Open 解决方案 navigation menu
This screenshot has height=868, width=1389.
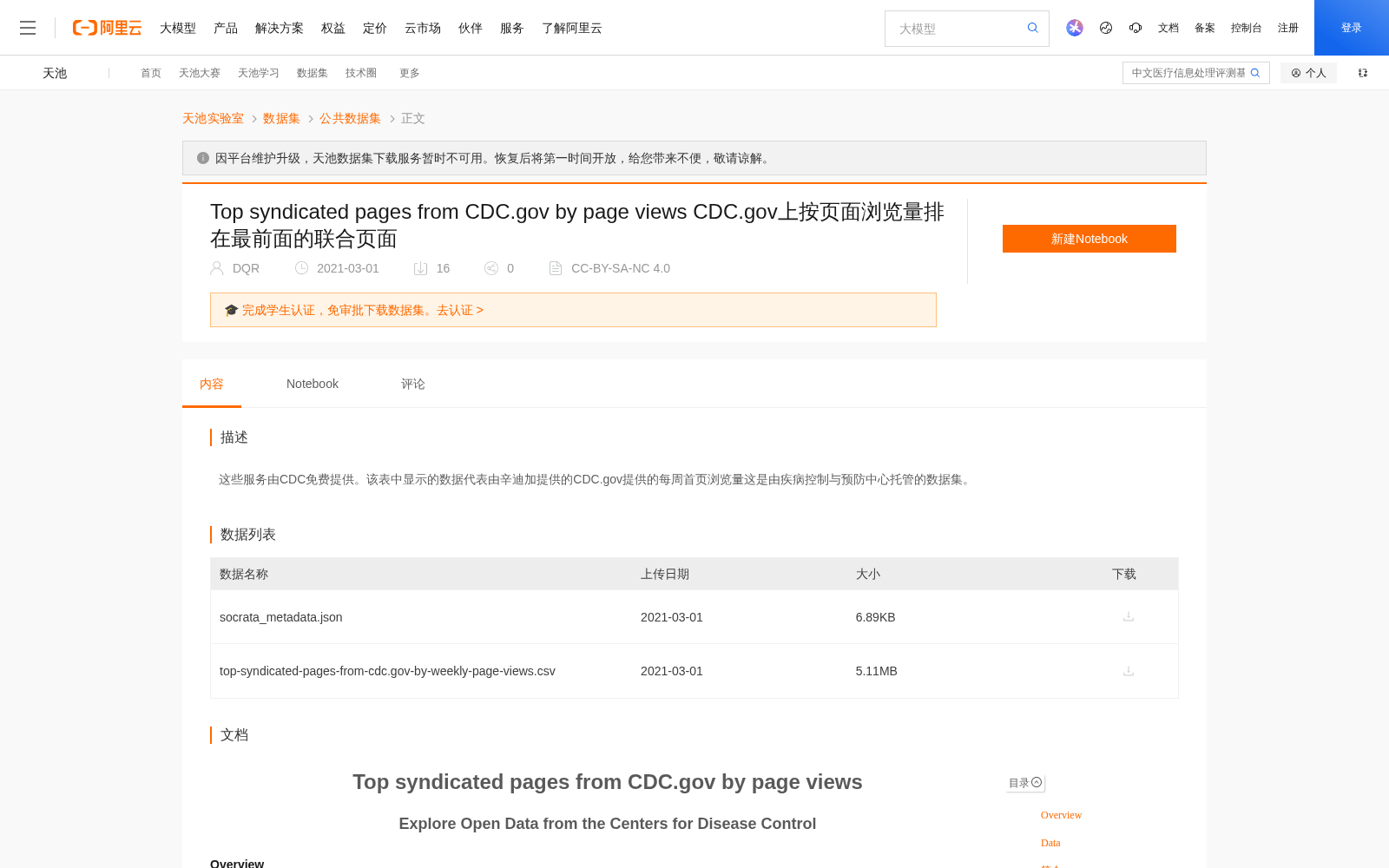tap(280, 28)
